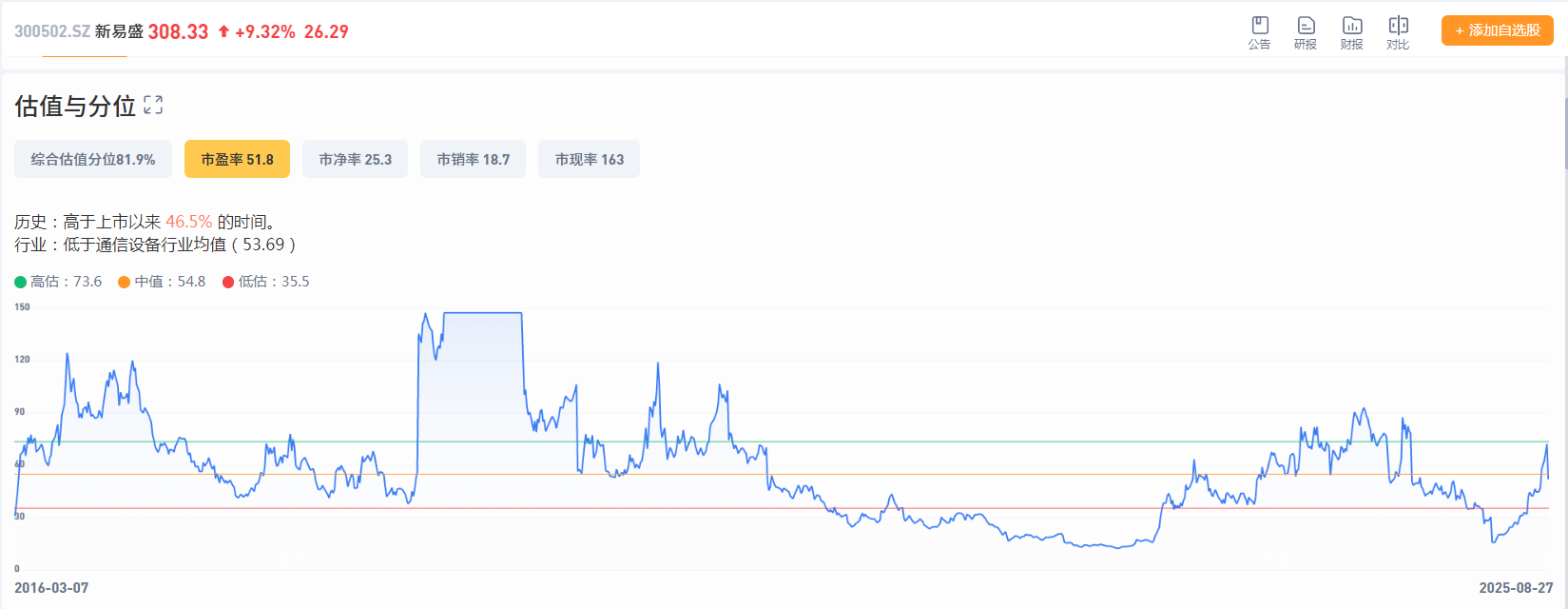Switch to the 市销率 18.7 tab

point(473,159)
